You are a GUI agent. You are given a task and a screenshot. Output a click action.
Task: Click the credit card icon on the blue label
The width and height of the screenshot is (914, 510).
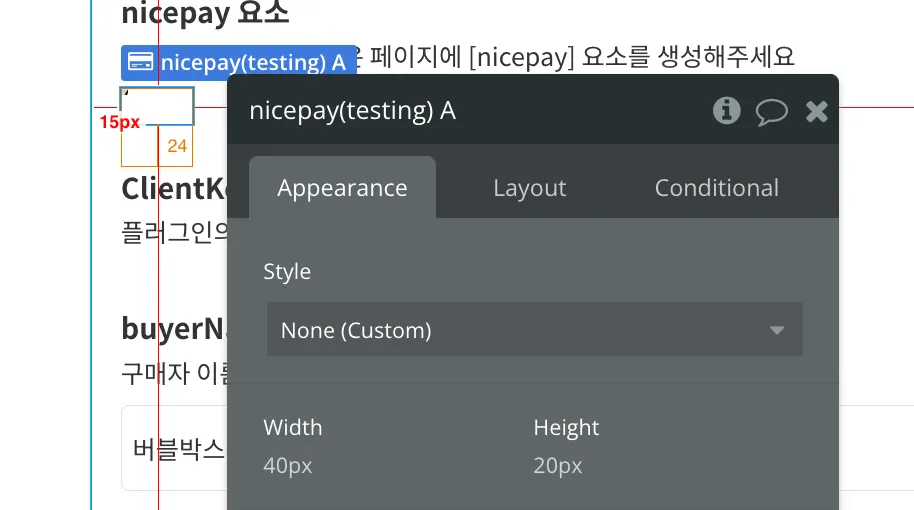[x=141, y=63]
